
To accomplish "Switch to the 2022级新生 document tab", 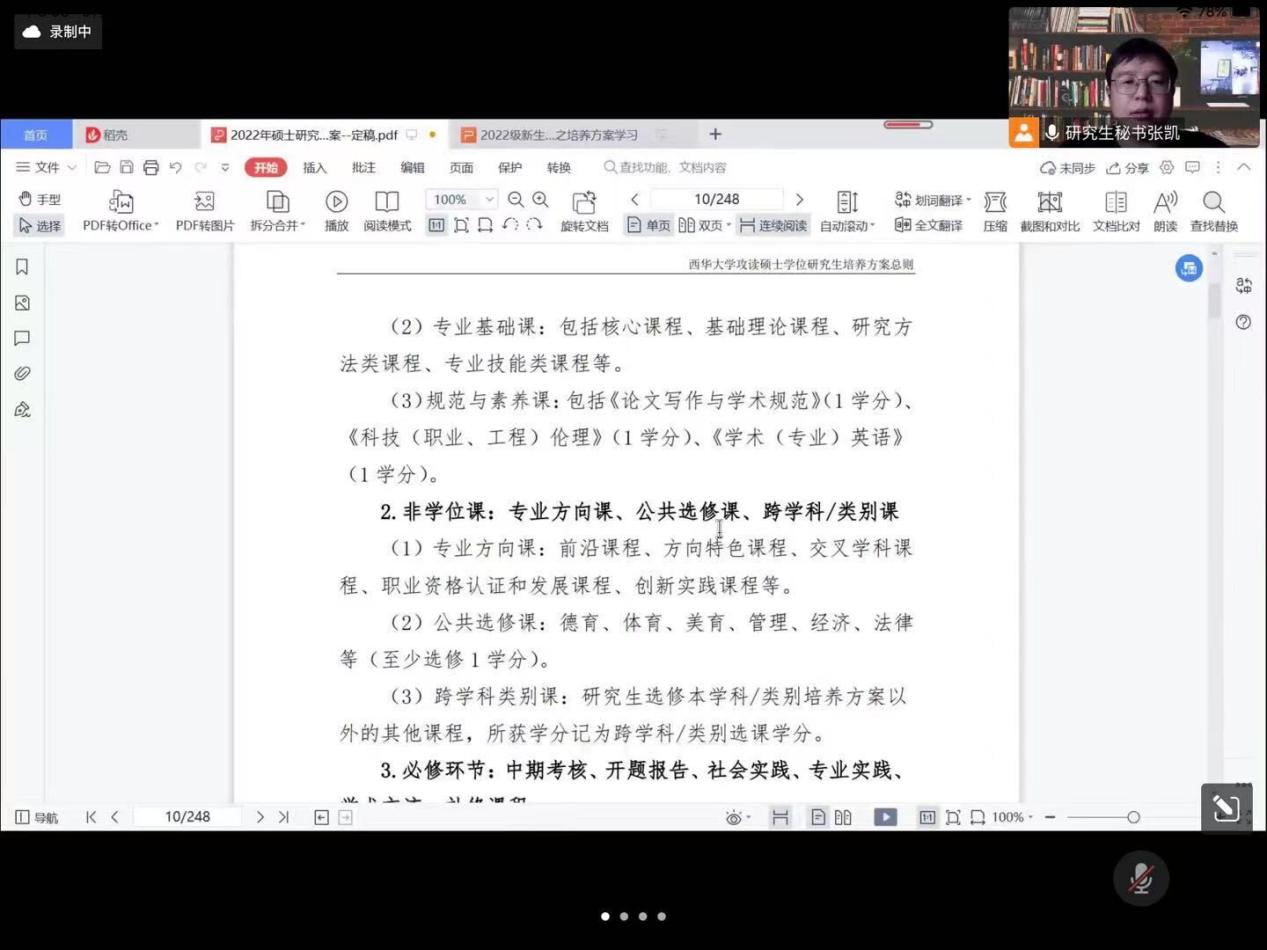I will (x=557, y=135).
